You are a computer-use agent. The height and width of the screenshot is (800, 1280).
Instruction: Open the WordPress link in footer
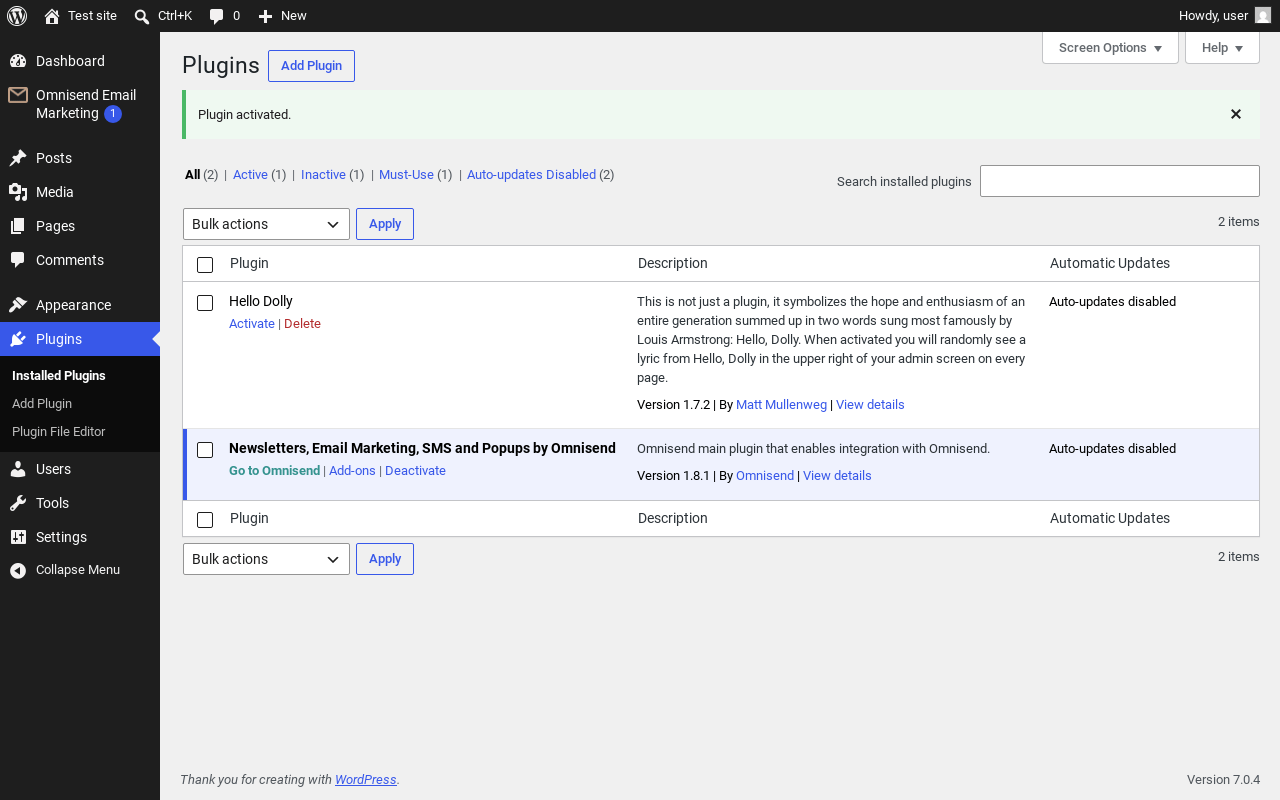[x=365, y=780]
